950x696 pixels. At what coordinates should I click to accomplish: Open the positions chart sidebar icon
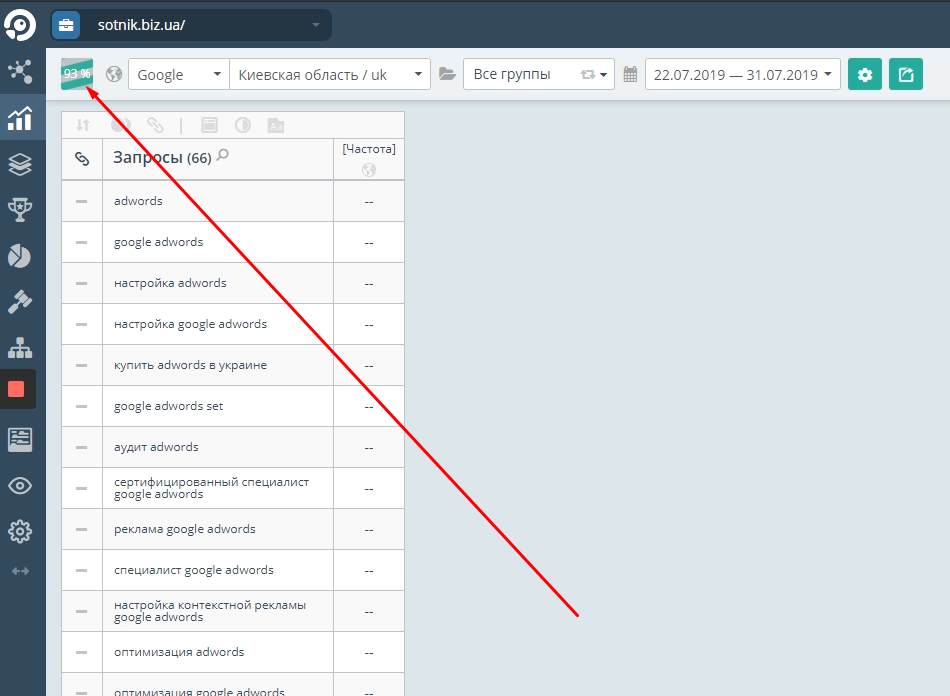[20, 118]
